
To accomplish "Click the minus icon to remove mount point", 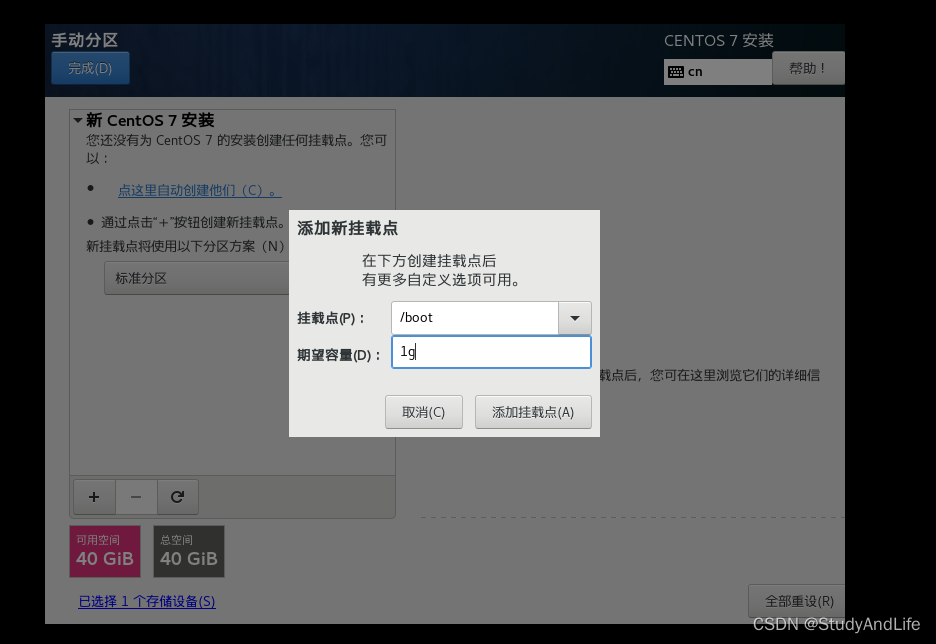I will pos(136,497).
